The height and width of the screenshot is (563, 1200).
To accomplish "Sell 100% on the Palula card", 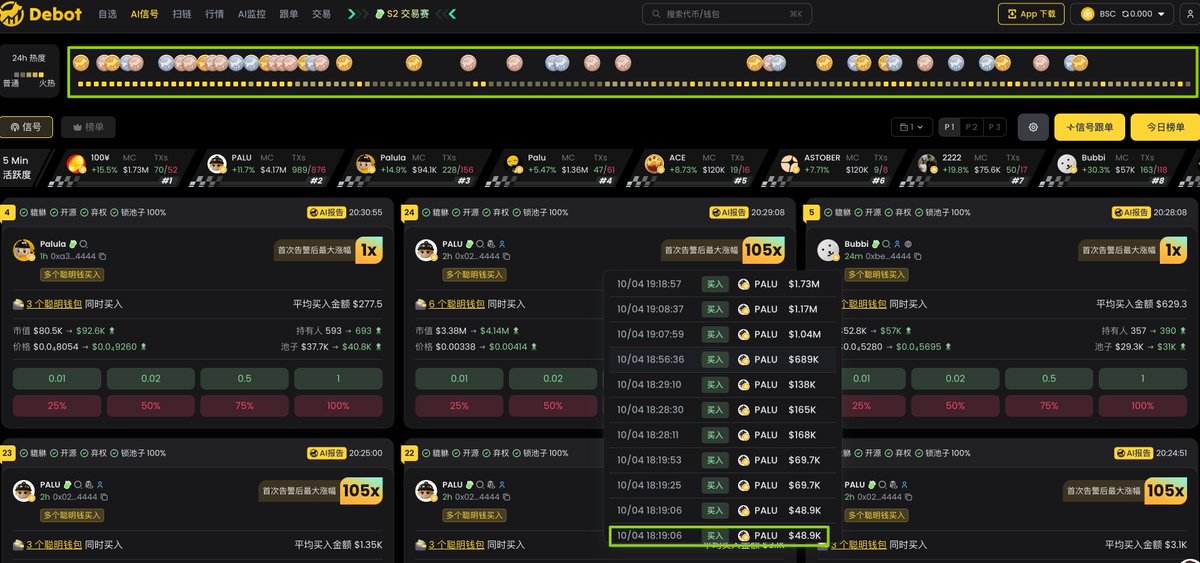I will click(338, 406).
